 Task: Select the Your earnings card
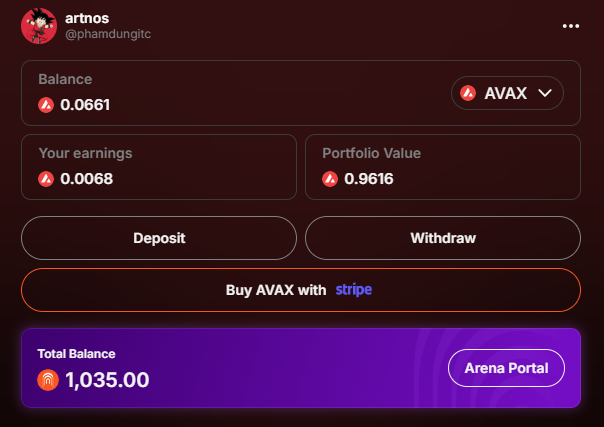(x=159, y=167)
